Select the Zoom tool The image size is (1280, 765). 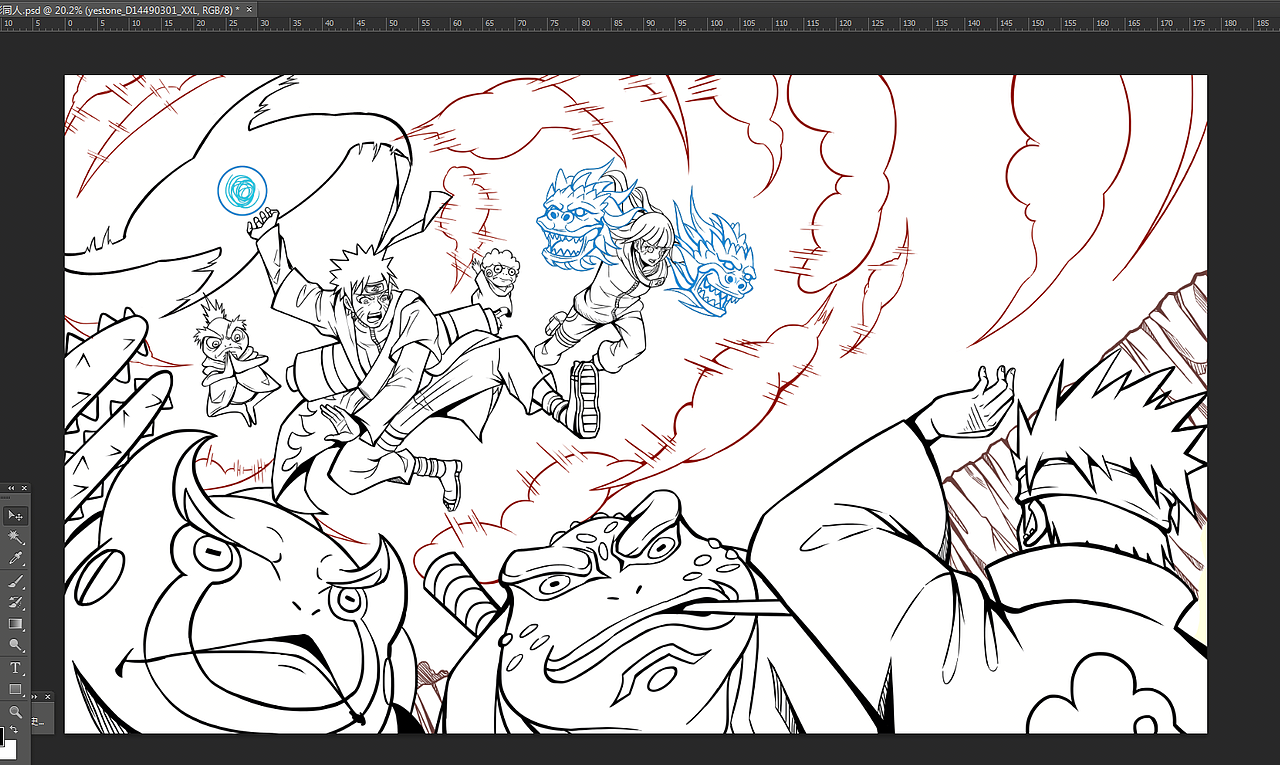15,712
